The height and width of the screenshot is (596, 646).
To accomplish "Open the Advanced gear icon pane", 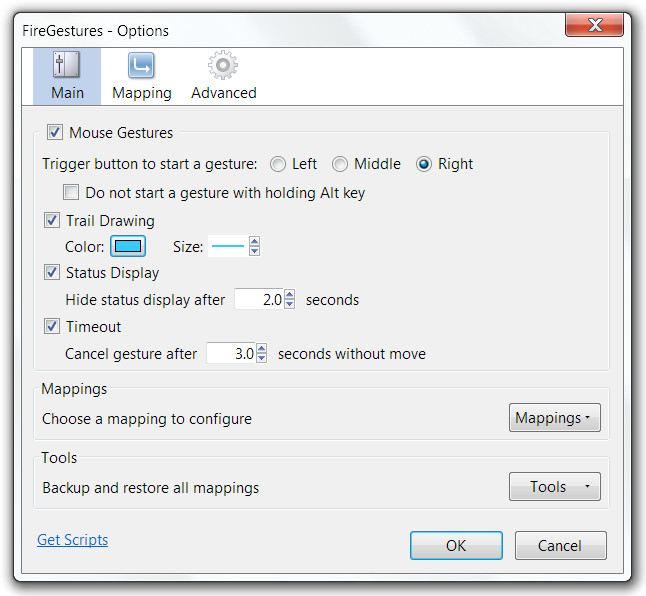I will [223, 76].
